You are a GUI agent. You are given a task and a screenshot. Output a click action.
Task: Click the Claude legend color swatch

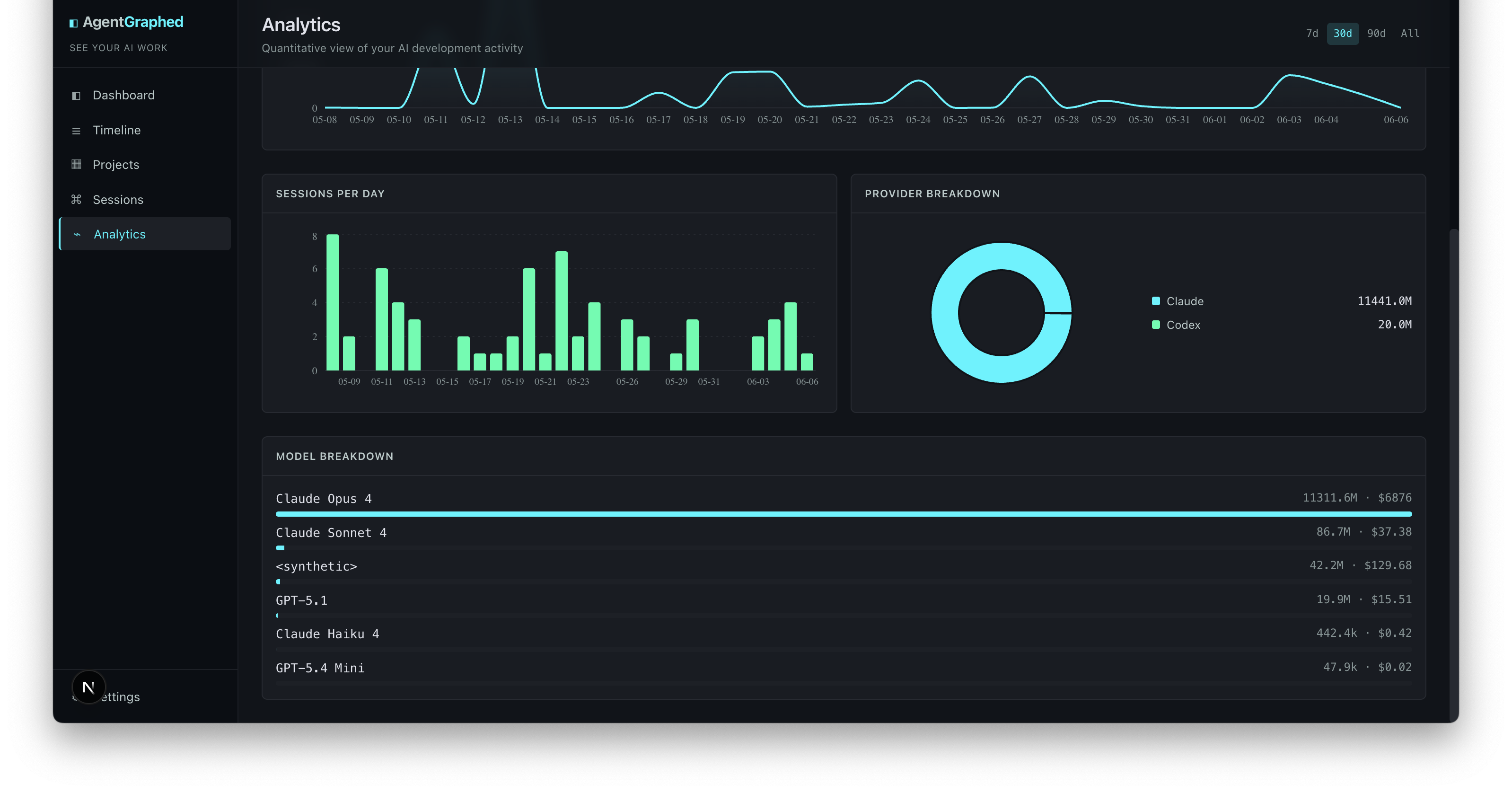(x=1156, y=301)
